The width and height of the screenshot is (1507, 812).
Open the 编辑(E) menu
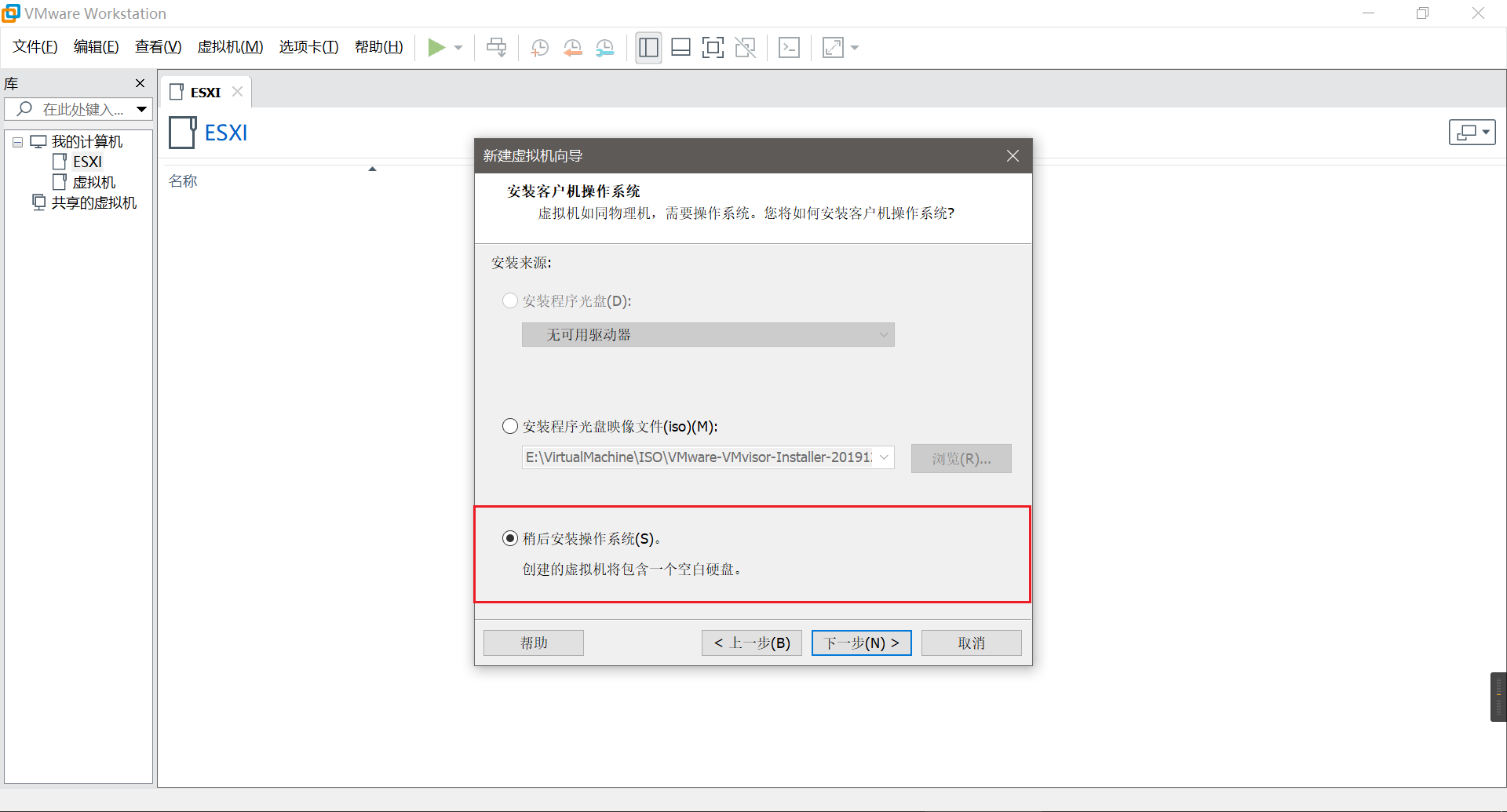96,47
